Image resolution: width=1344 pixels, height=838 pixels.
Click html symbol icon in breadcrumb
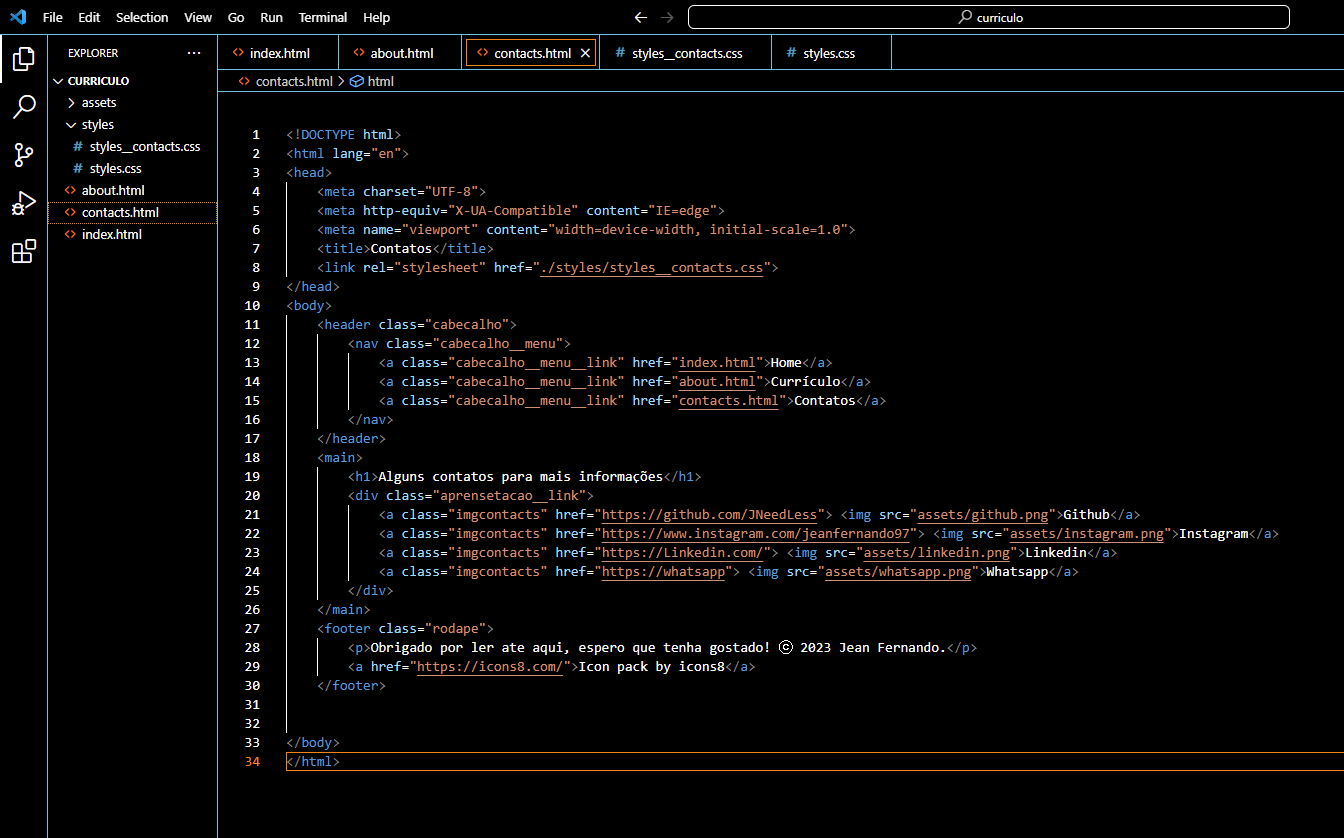356,81
